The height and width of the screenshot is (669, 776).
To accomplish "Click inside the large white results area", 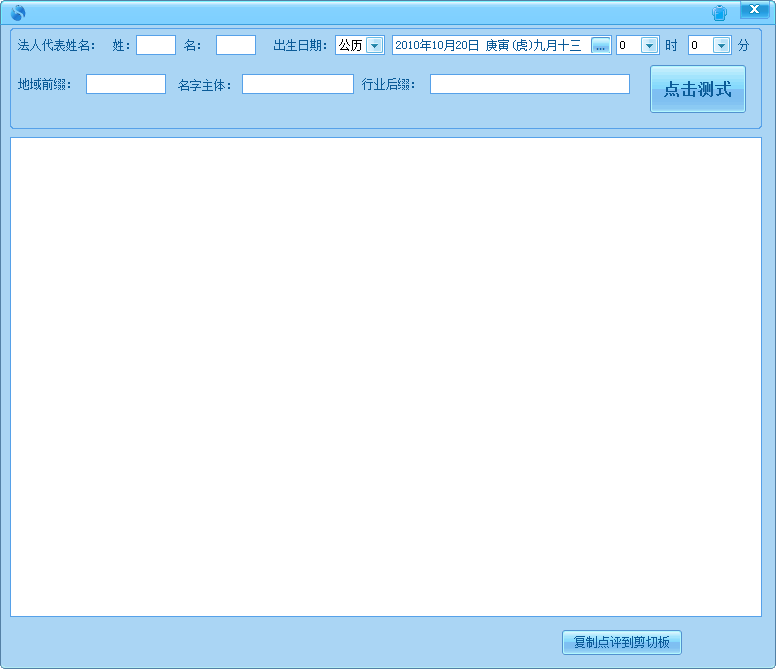I will pyautogui.click(x=386, y=376).
